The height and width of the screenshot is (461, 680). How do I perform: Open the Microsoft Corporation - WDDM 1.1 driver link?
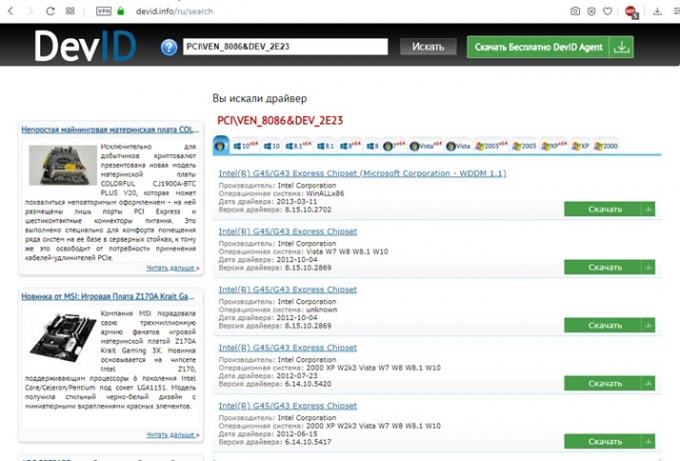(362, 173)
